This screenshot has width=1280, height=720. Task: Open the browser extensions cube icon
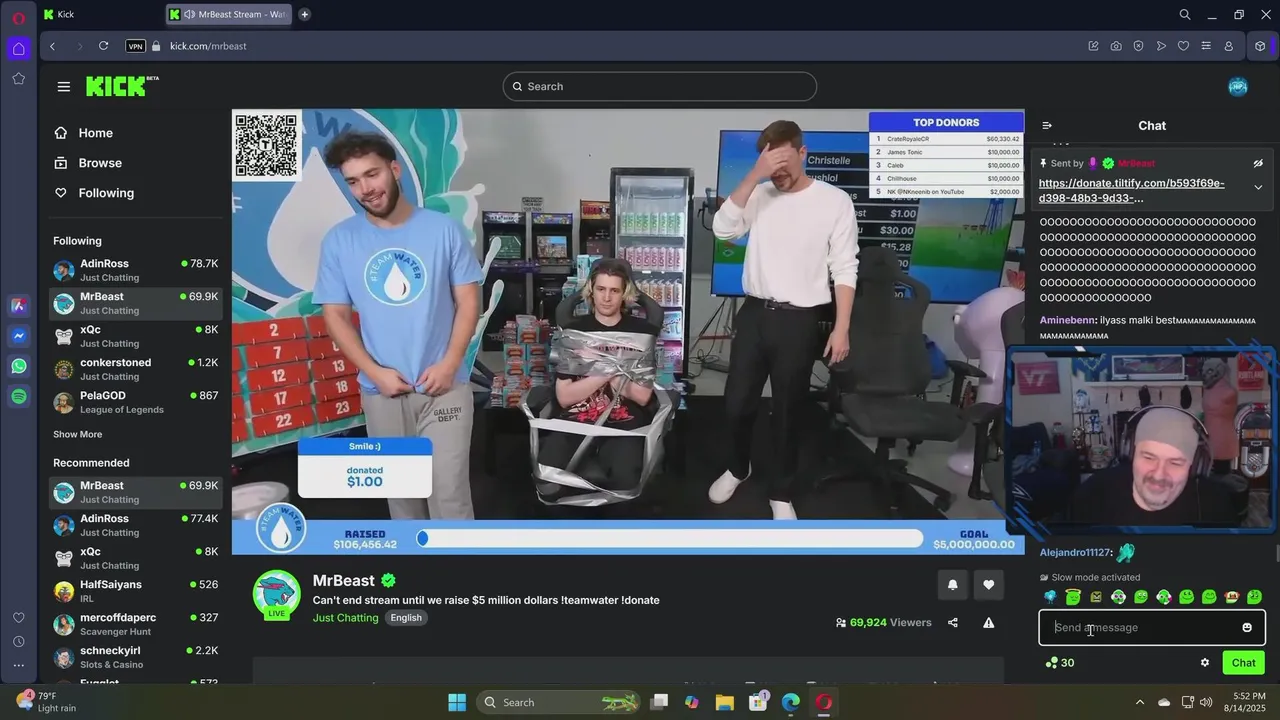[1261, 46]
